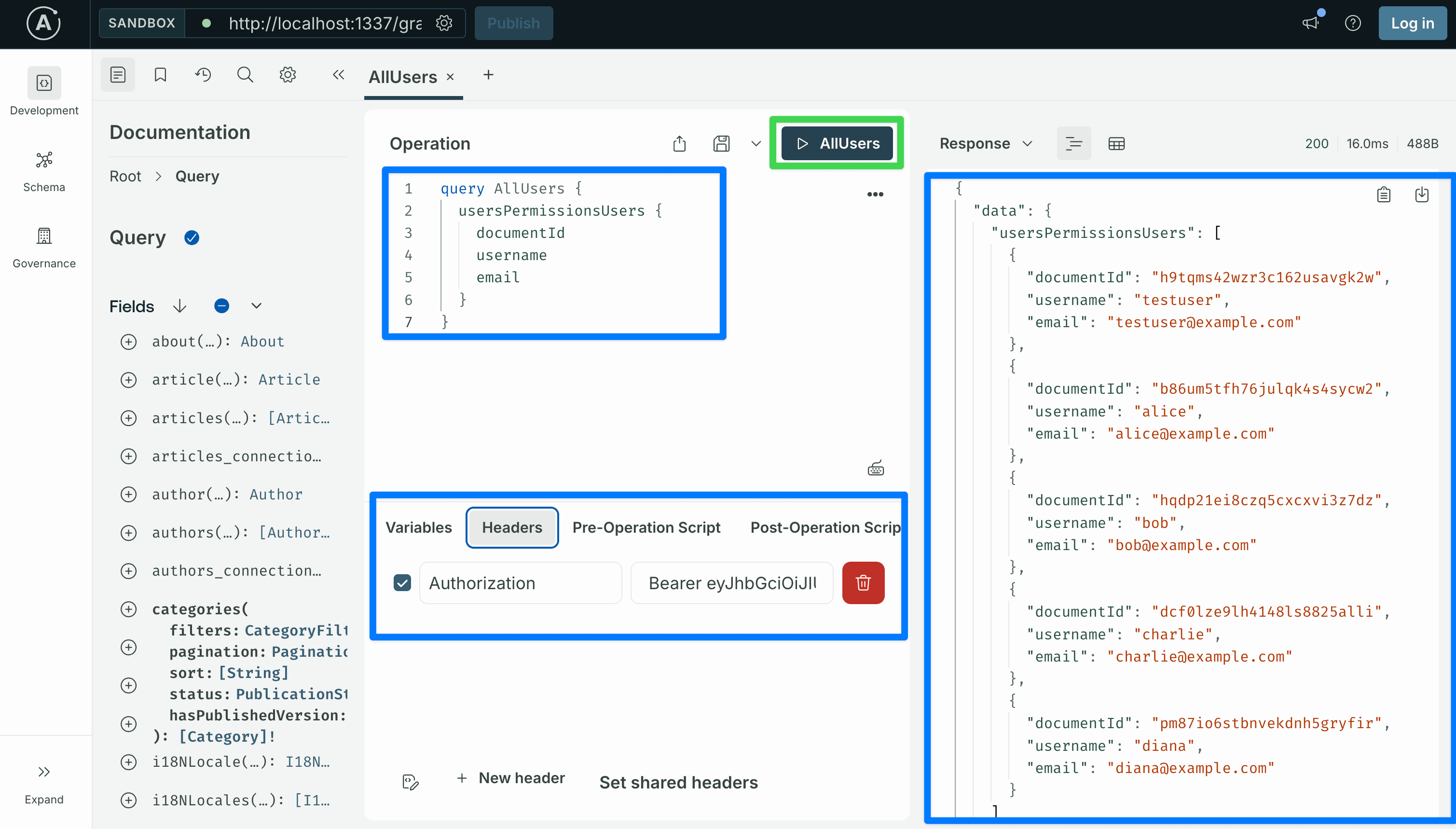Add the authors field to operation
This screenshot has height=829, width=1456.
click(129, 532)
